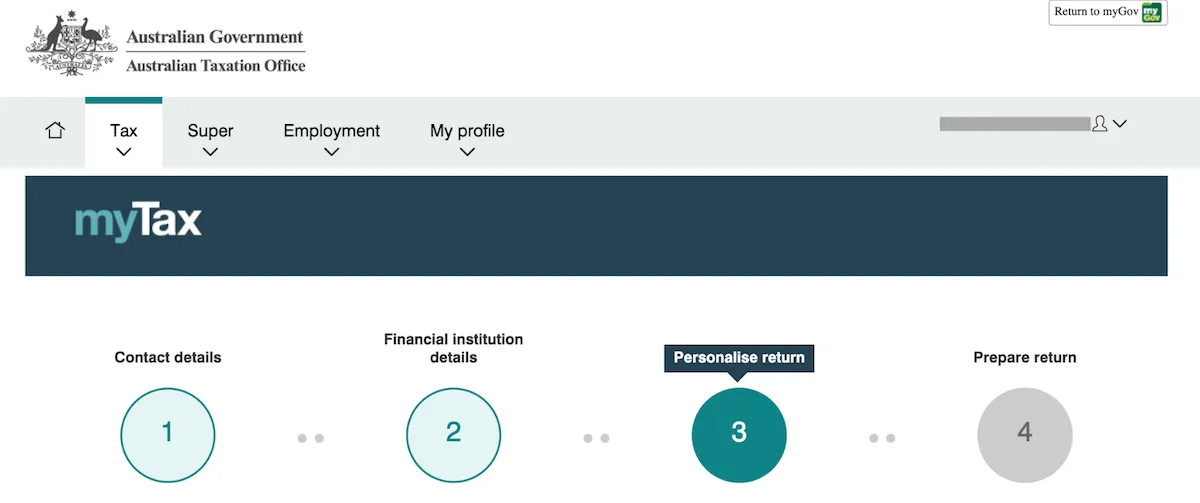Viewport: 1200px width, 503px height.
Task: Click the greyed step 4 circle
Action: click(1025, 434)
